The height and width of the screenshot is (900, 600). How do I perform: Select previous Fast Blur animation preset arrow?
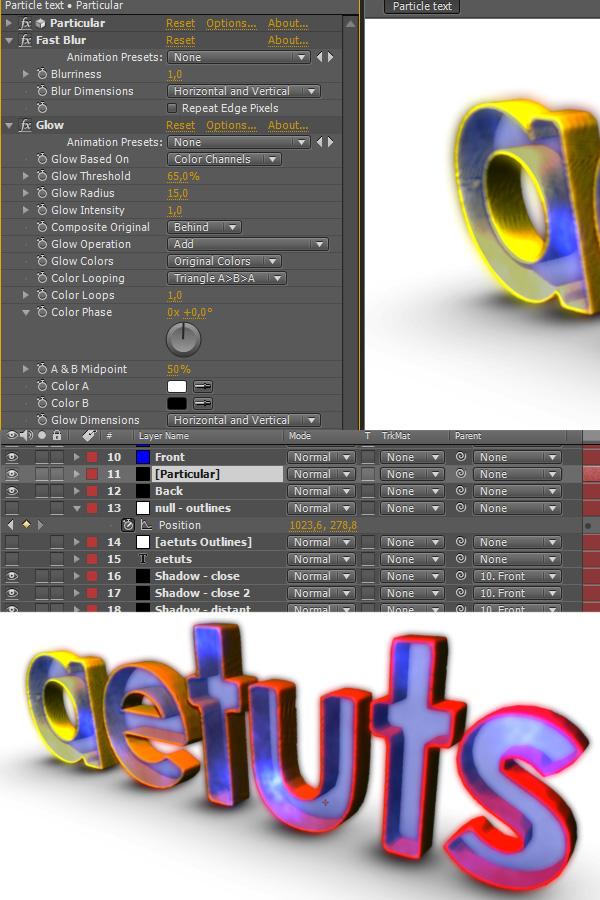click(x=320, y=57)
